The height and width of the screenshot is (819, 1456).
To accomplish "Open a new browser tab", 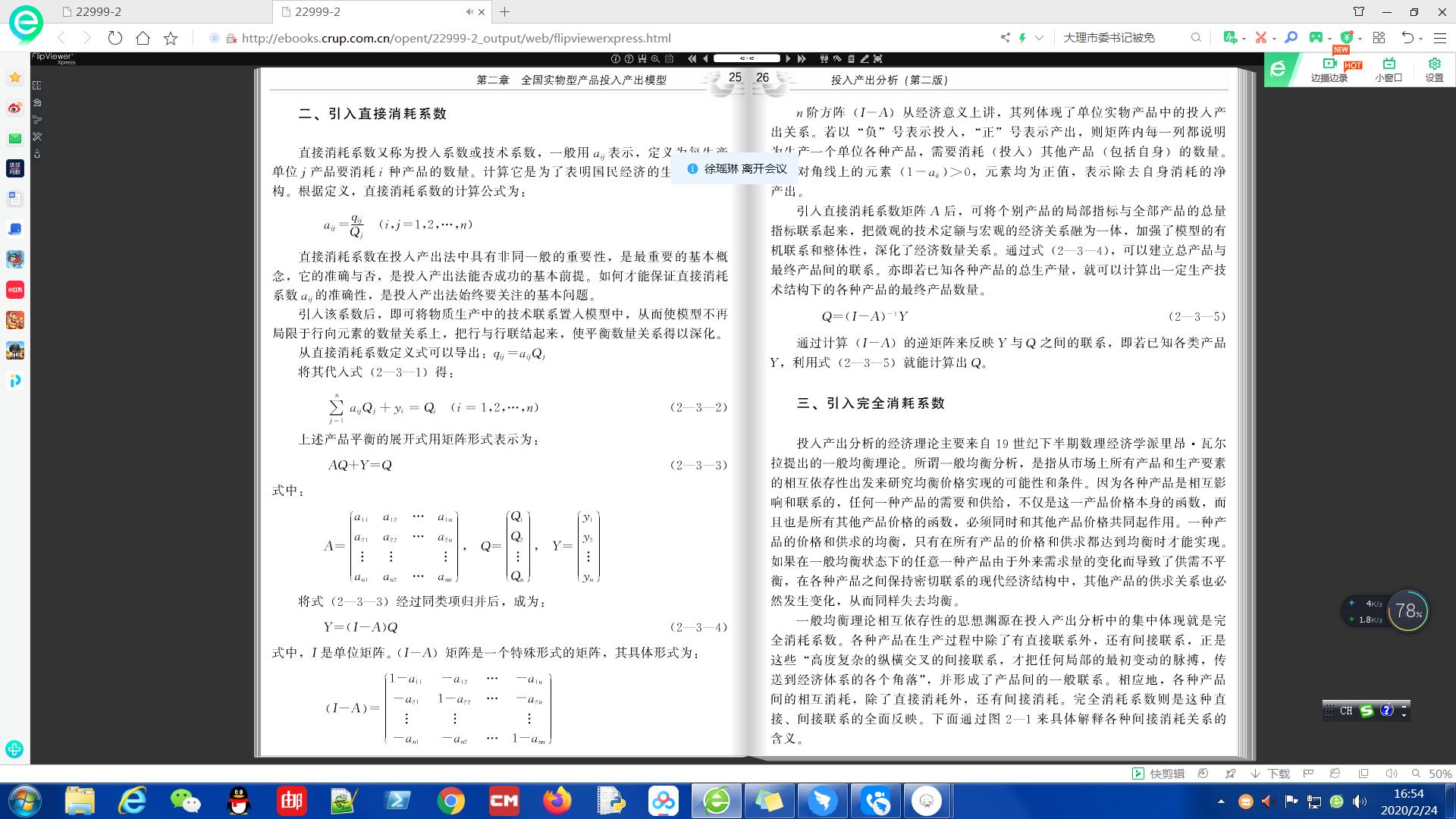I will pos(505,11).
